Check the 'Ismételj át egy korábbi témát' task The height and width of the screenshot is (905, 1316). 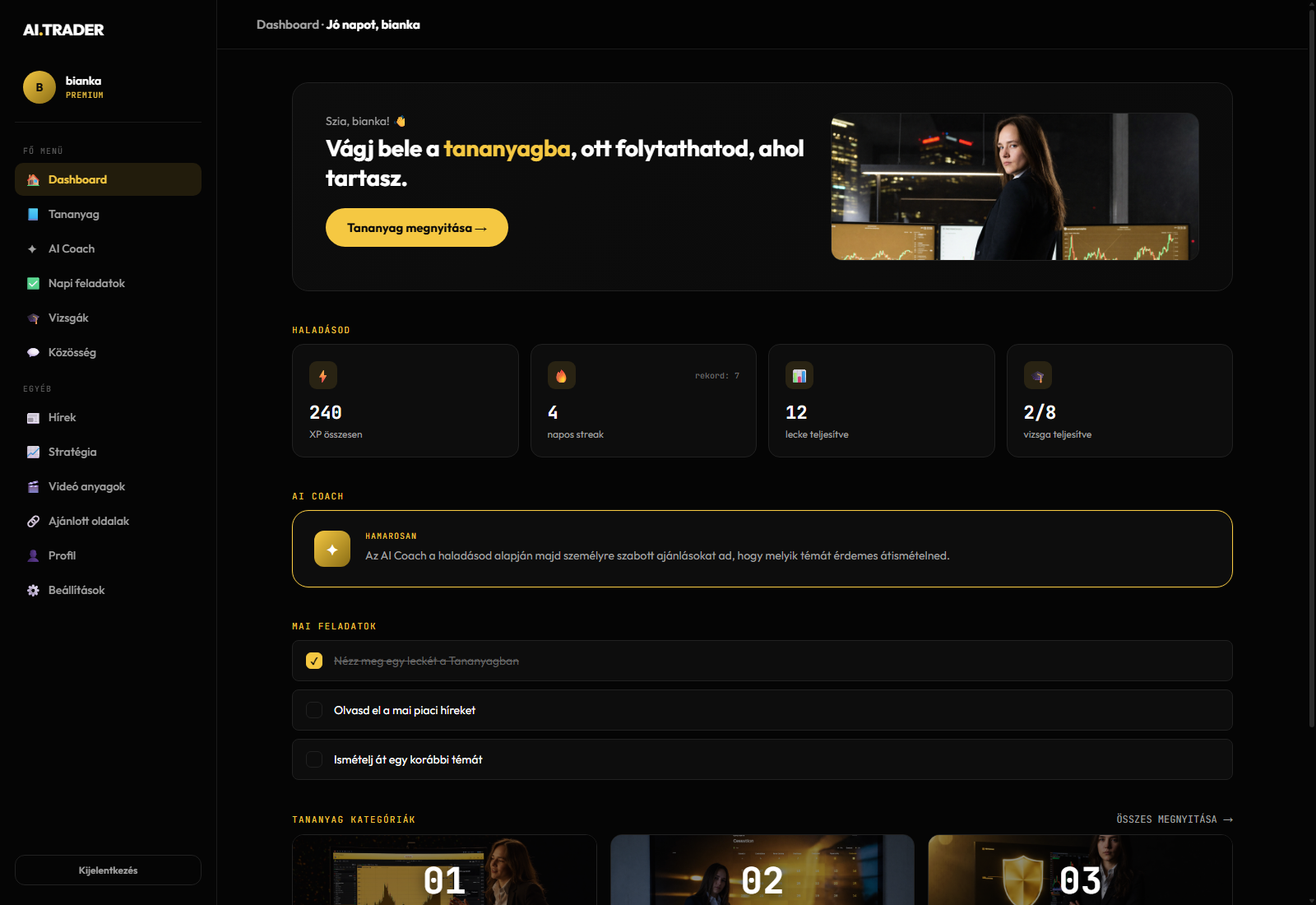314,759
